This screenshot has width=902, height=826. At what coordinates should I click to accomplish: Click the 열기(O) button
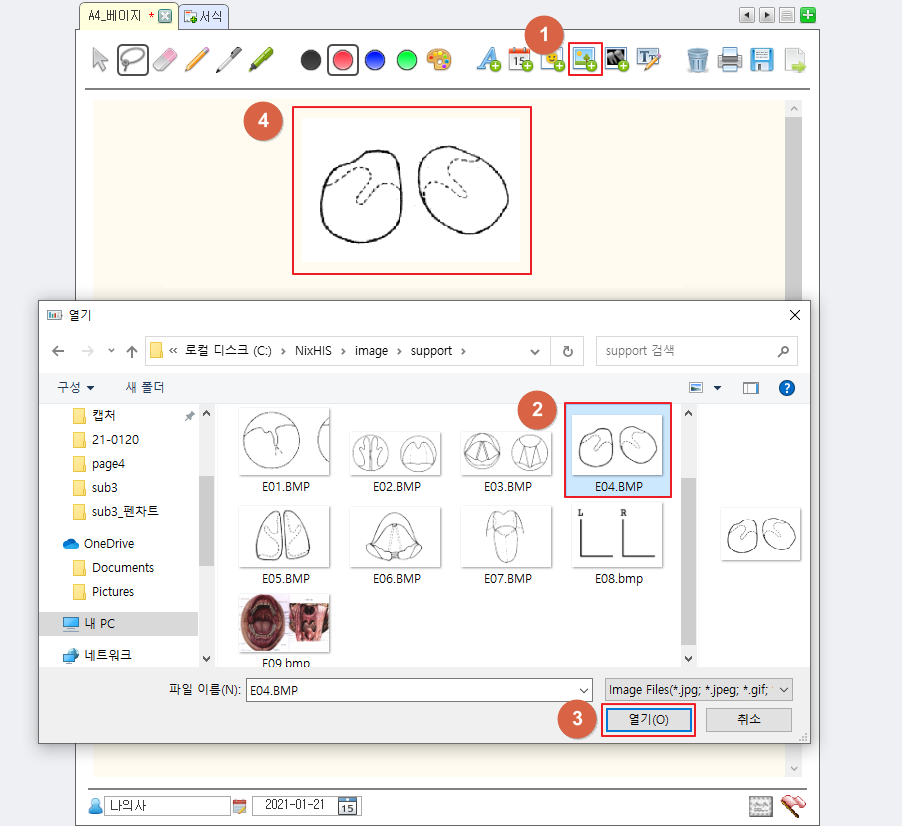(648, 720)
